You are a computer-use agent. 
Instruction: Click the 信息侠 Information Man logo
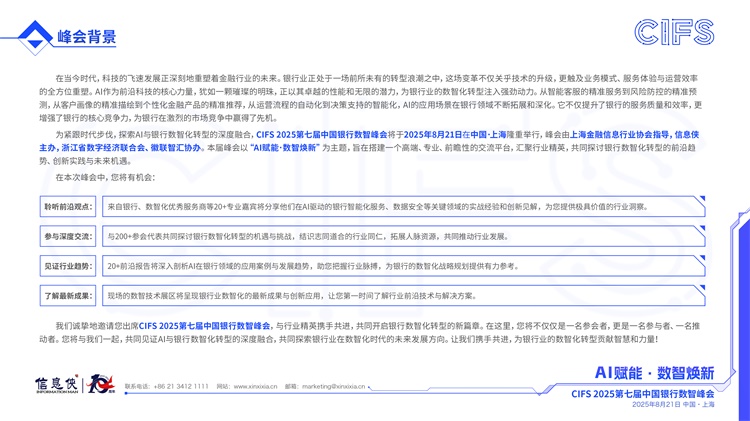point(56,385)
